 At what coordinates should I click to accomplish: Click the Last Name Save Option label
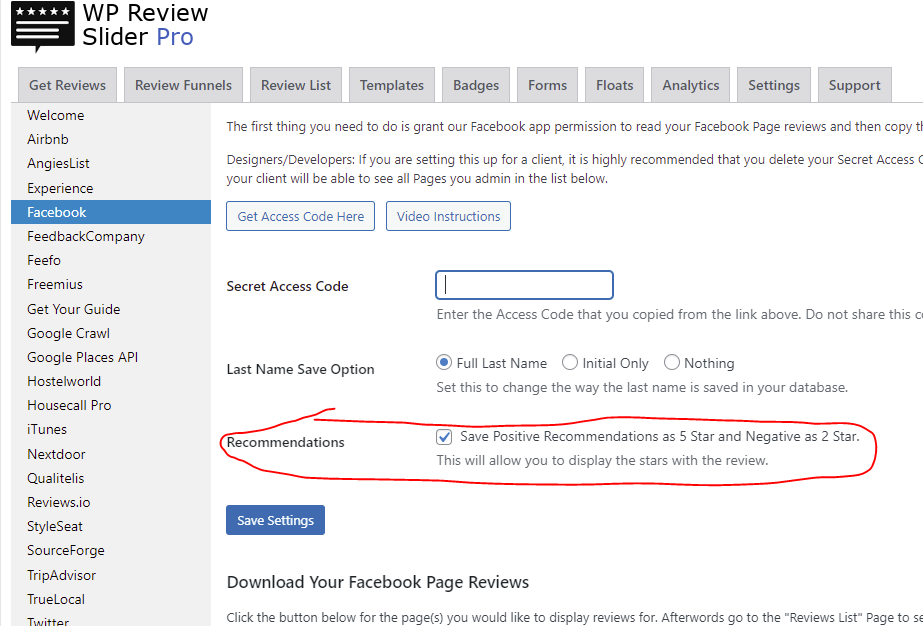pyautogui.click(x=300, y=369)
